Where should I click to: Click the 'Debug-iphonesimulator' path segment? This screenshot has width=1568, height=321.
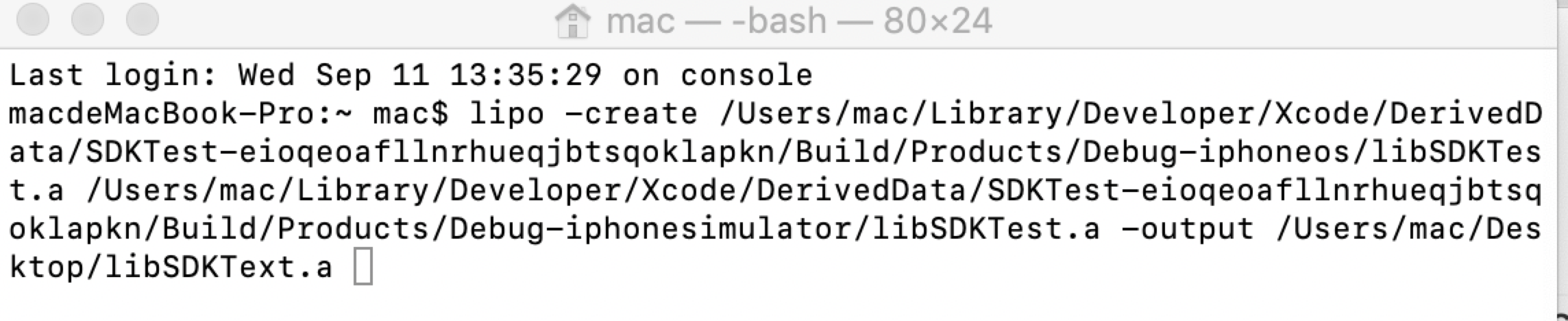650,228
